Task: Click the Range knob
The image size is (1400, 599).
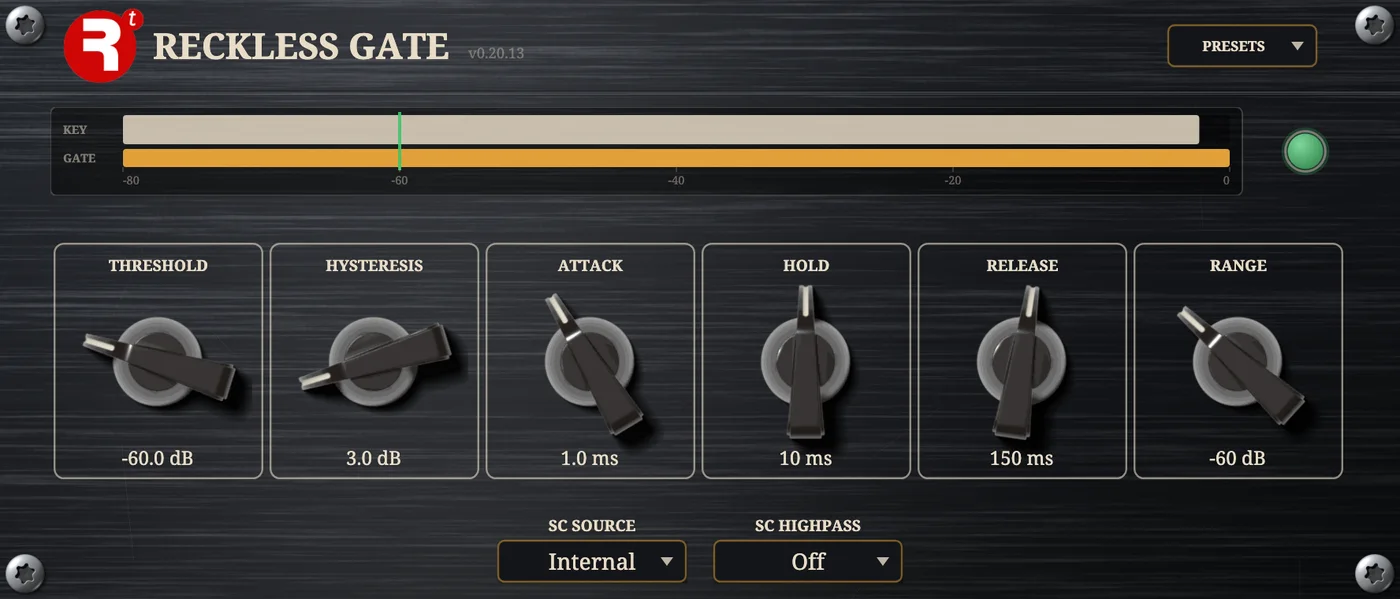Action: pos(1238,362)
